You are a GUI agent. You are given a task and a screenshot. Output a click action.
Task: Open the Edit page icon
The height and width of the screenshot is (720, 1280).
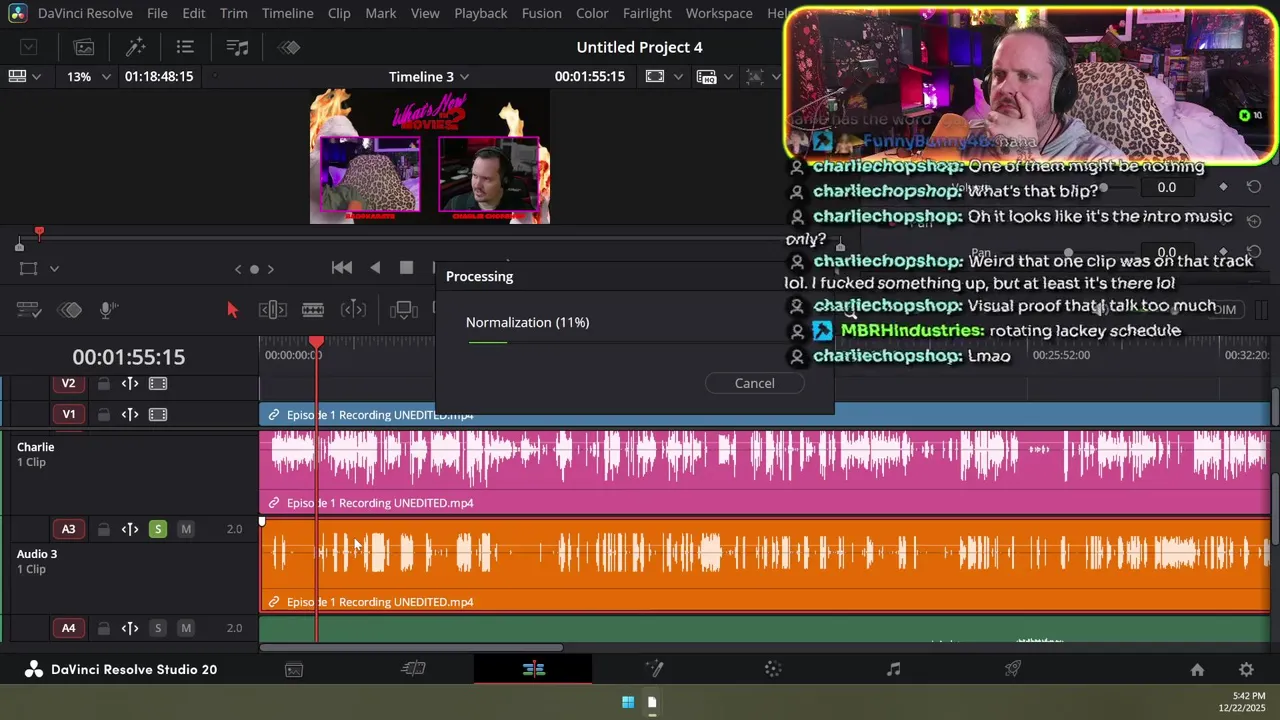533,670
